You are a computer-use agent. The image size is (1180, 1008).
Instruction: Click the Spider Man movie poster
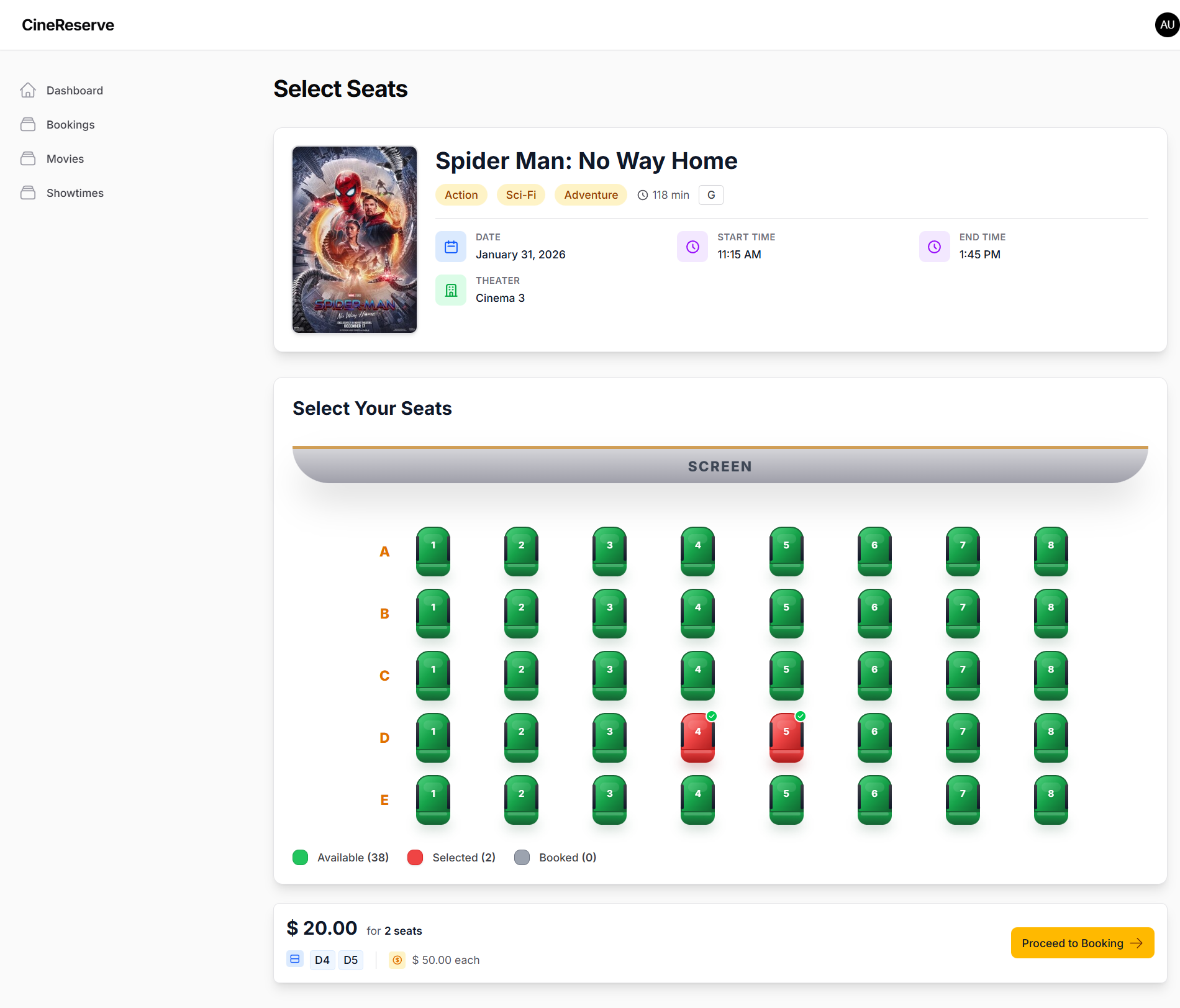pos(355,240)
